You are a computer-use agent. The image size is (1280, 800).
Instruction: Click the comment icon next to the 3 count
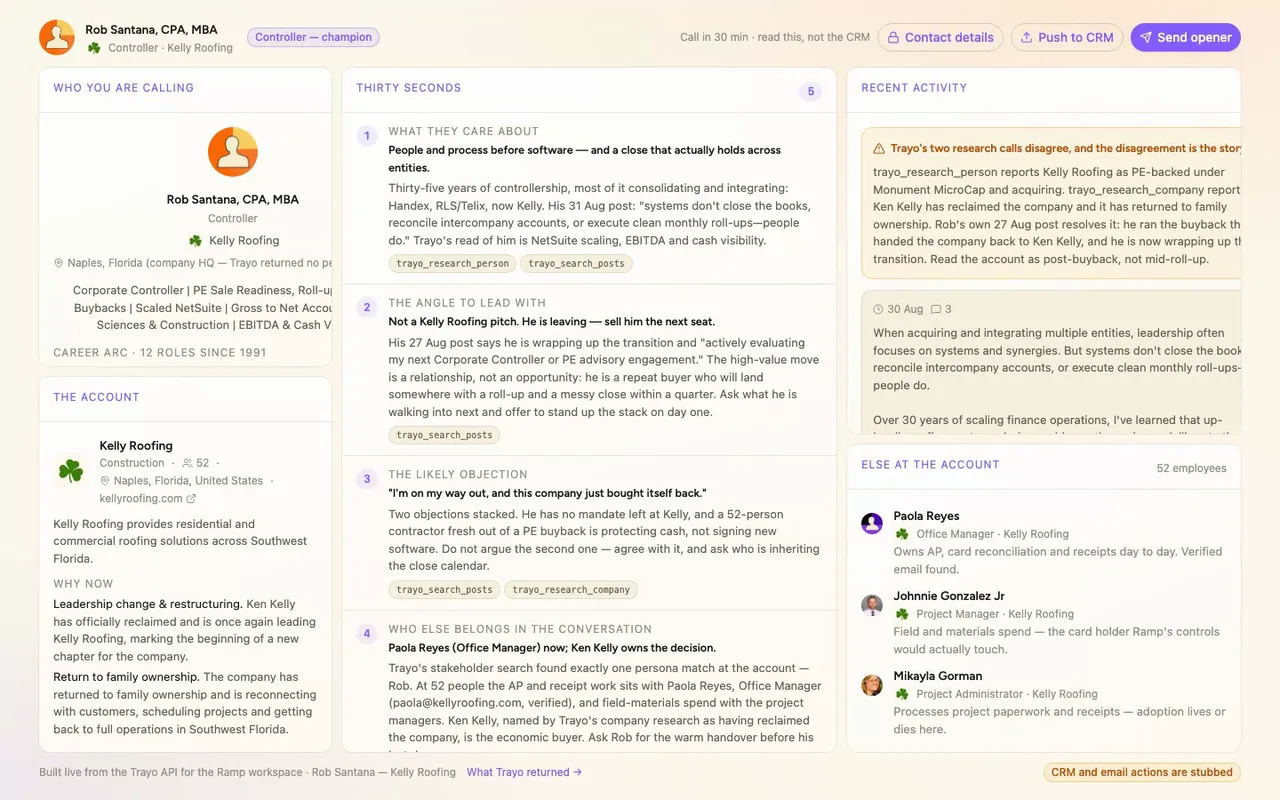[936, 309]
